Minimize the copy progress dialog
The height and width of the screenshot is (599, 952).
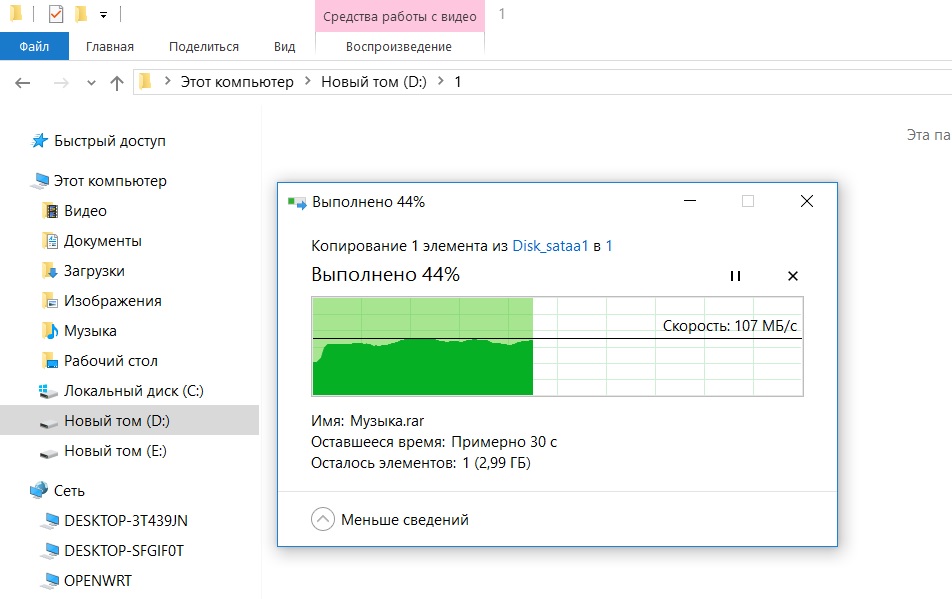[x=690, y=201]
